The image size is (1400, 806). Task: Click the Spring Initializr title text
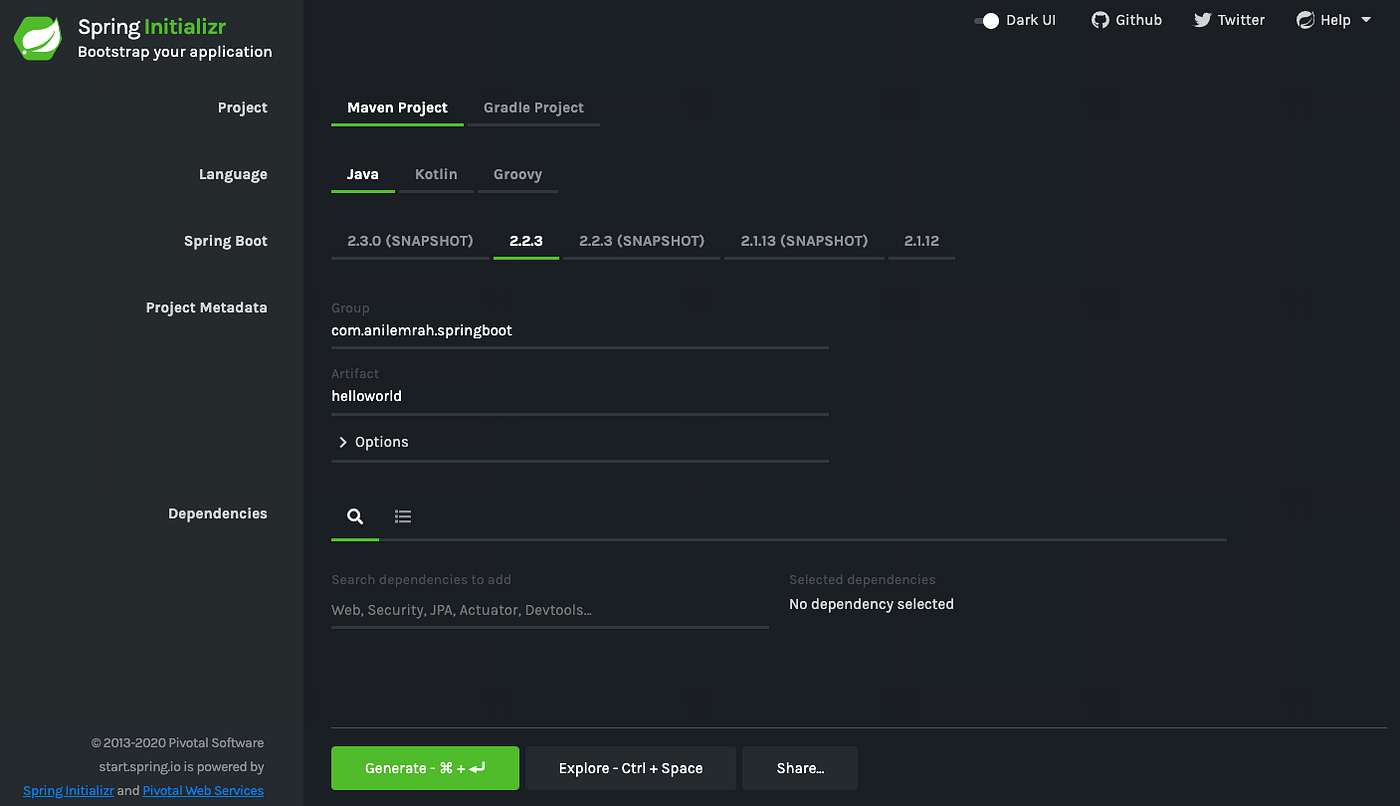tap(152, 27)
